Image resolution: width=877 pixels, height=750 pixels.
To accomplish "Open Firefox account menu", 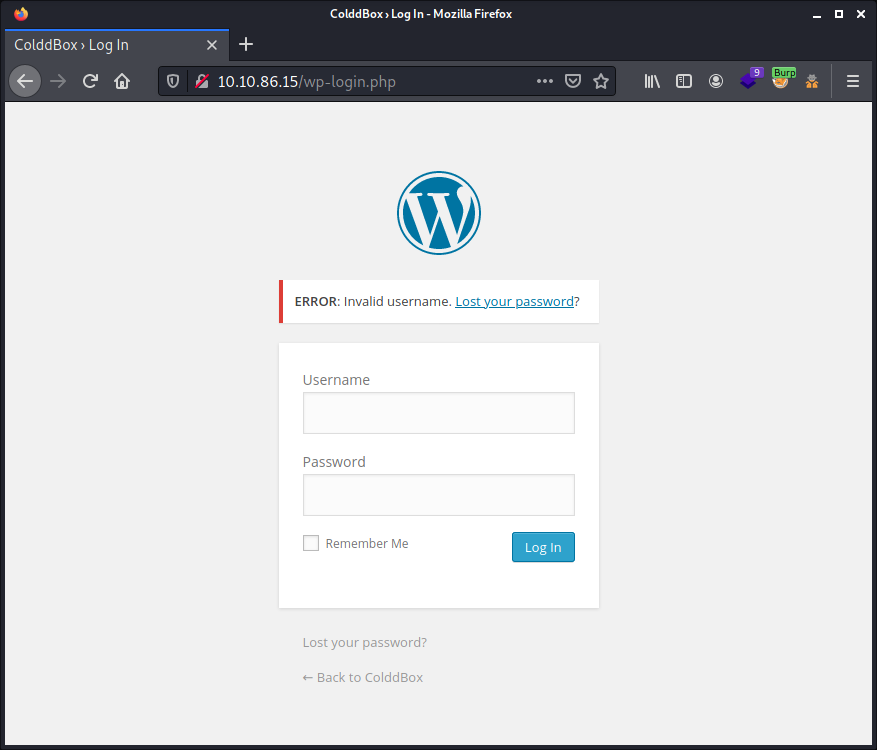I will (x=716, y=82).
